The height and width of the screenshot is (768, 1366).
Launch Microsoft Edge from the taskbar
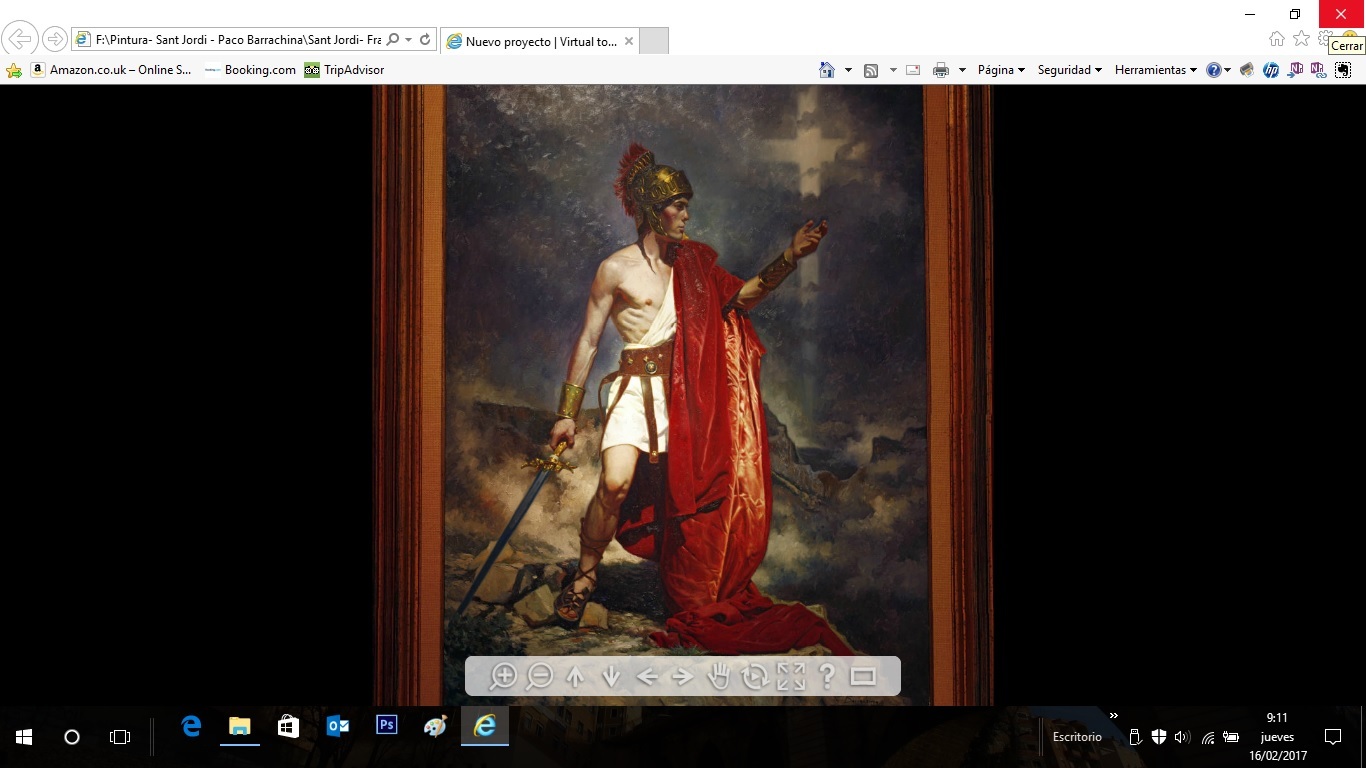coord(191,727)
